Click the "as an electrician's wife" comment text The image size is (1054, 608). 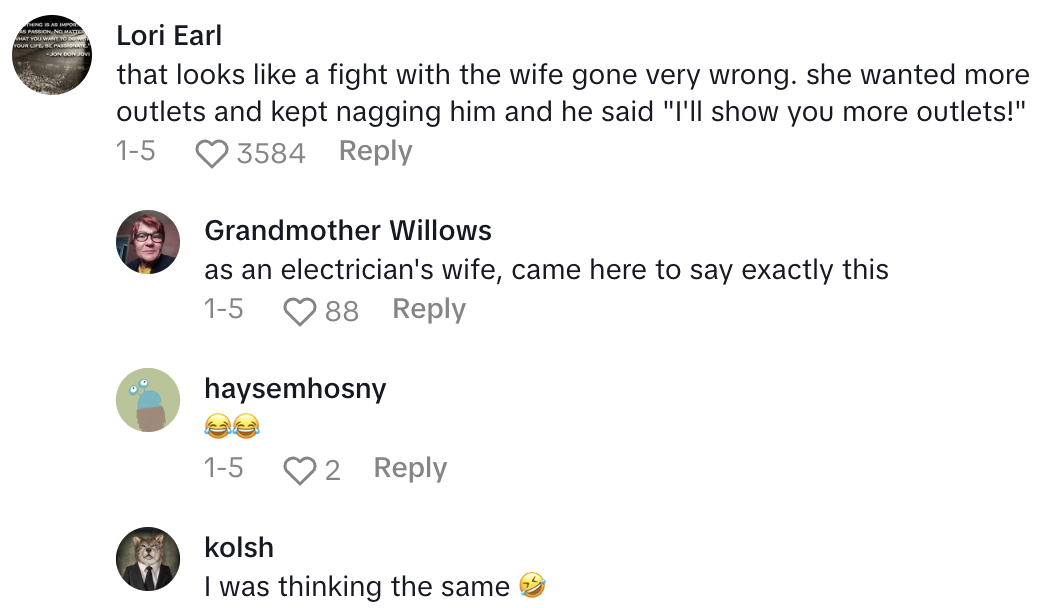[546, 270]
